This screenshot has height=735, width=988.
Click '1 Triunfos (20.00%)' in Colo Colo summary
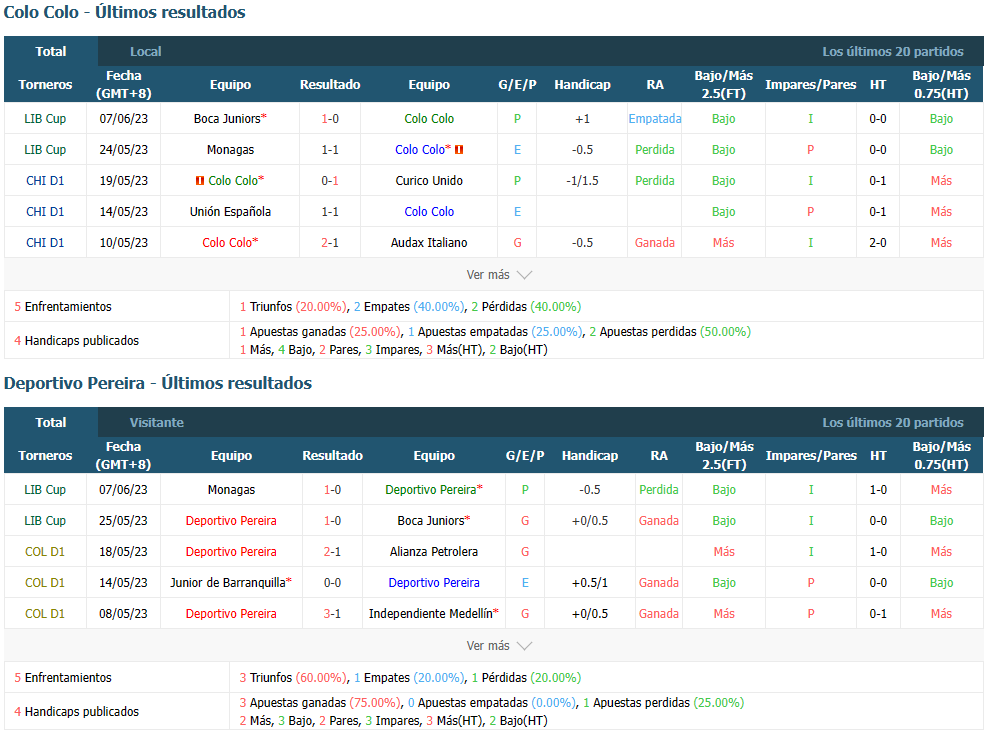tap(293, 307)
